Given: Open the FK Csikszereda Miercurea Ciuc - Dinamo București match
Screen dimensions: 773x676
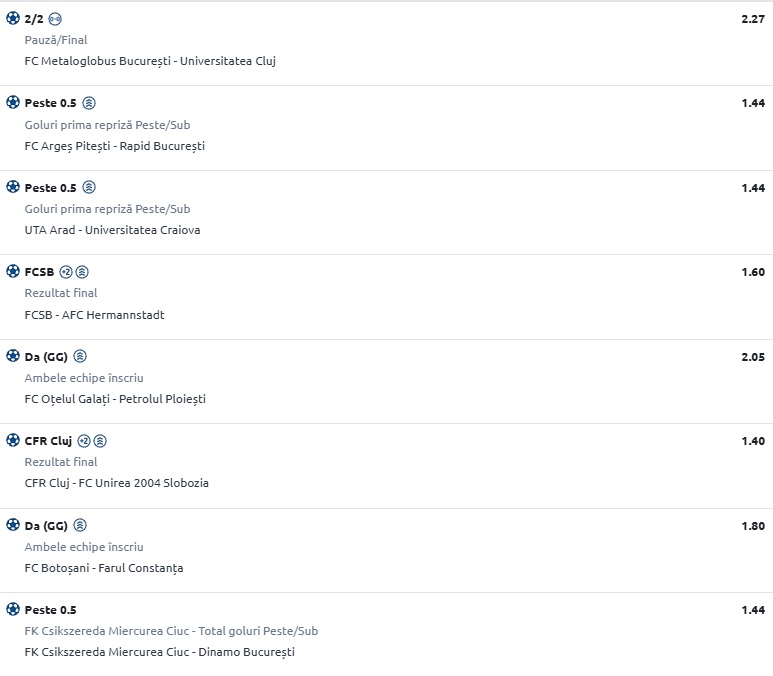Looking at the screenshot, I should click(x=160, y=652).
